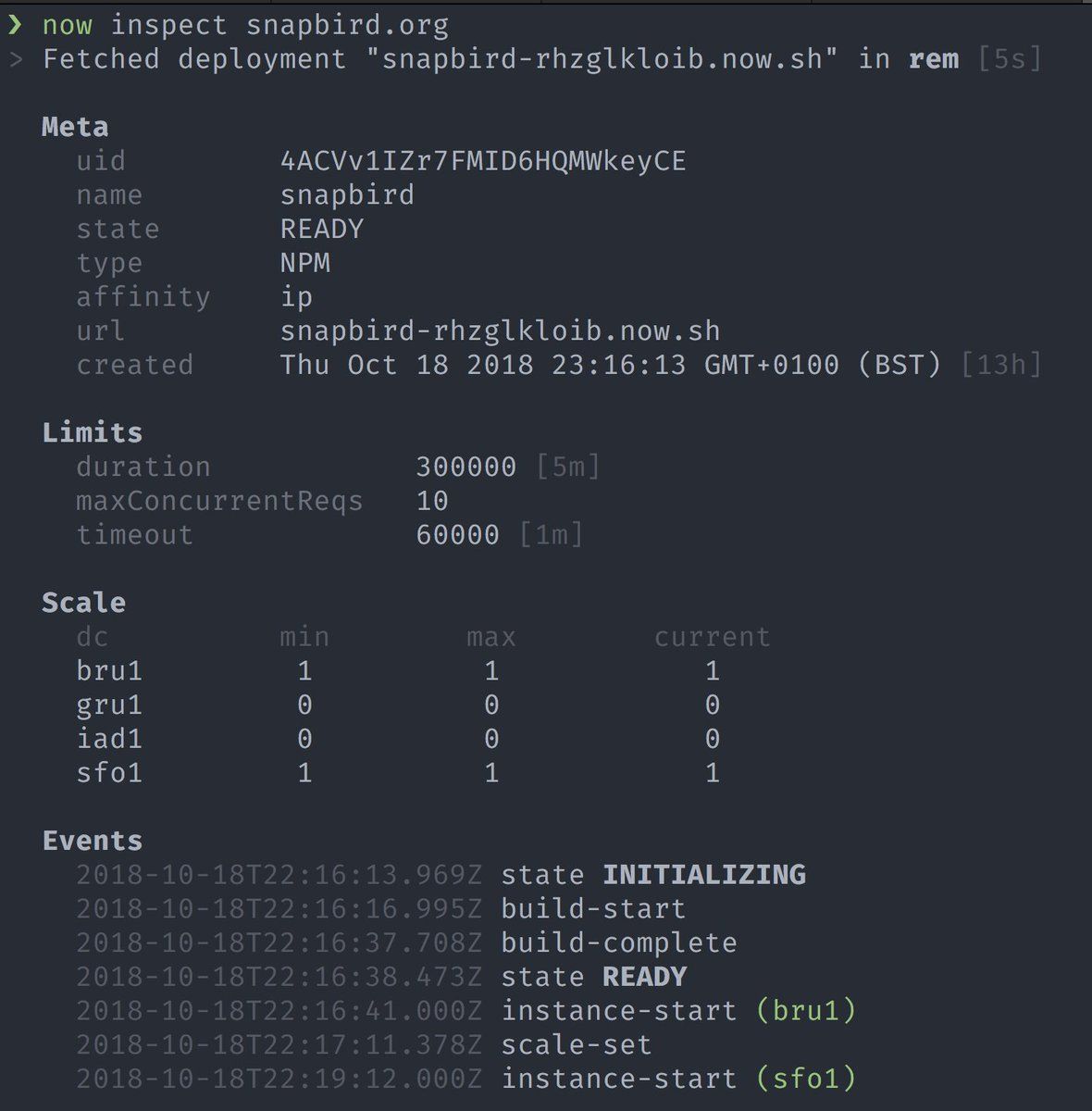Click the timeout value 60000

tap(458, 535)
